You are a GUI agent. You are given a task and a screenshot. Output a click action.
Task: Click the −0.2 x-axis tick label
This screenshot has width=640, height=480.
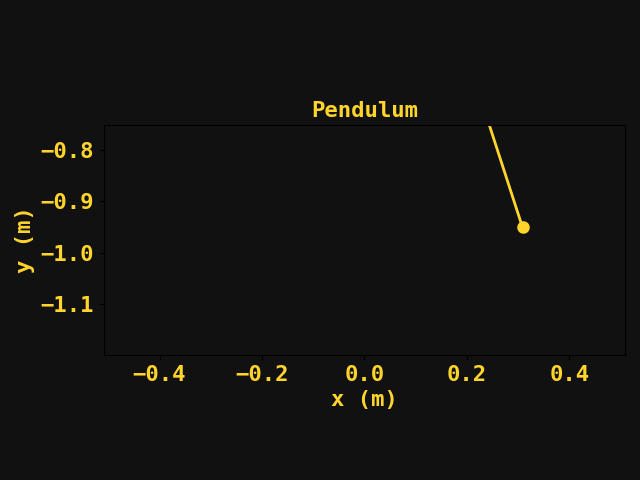(261, 374)
